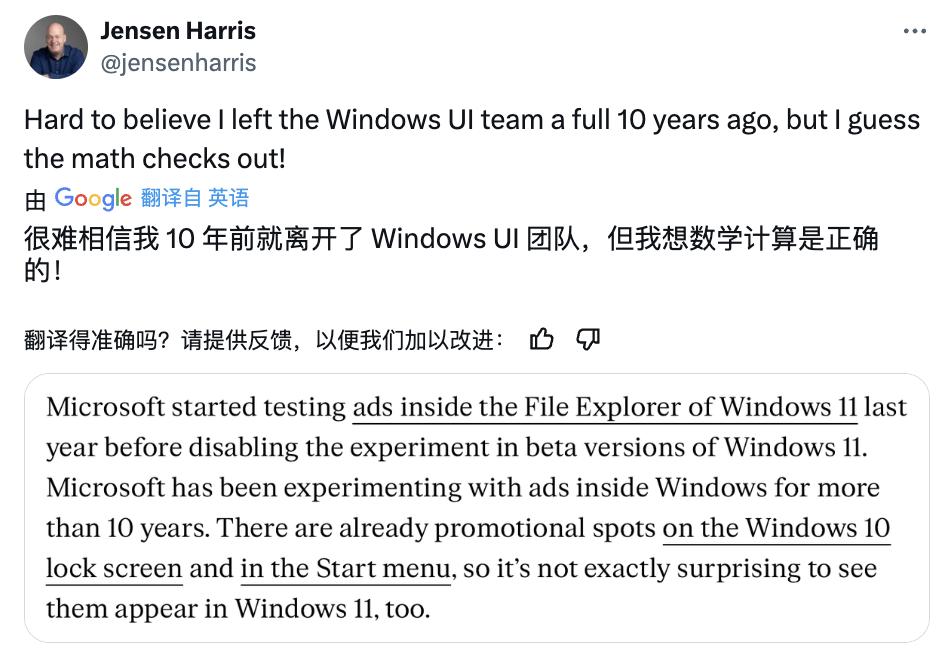Viewport: 940px width, 660px height.
Task: Click the 由 character before Google logo
Action: click(x=35, y=200)
